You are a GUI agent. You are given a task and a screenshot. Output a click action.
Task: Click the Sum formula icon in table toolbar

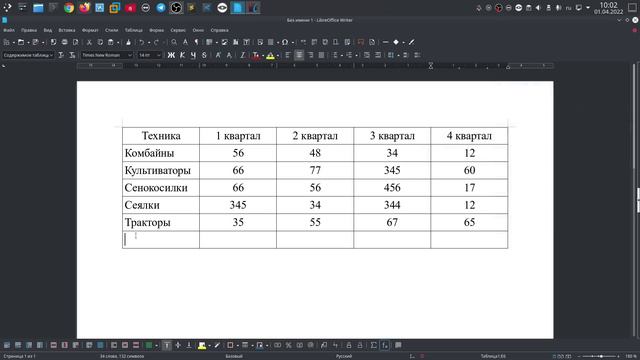(373, 345)
